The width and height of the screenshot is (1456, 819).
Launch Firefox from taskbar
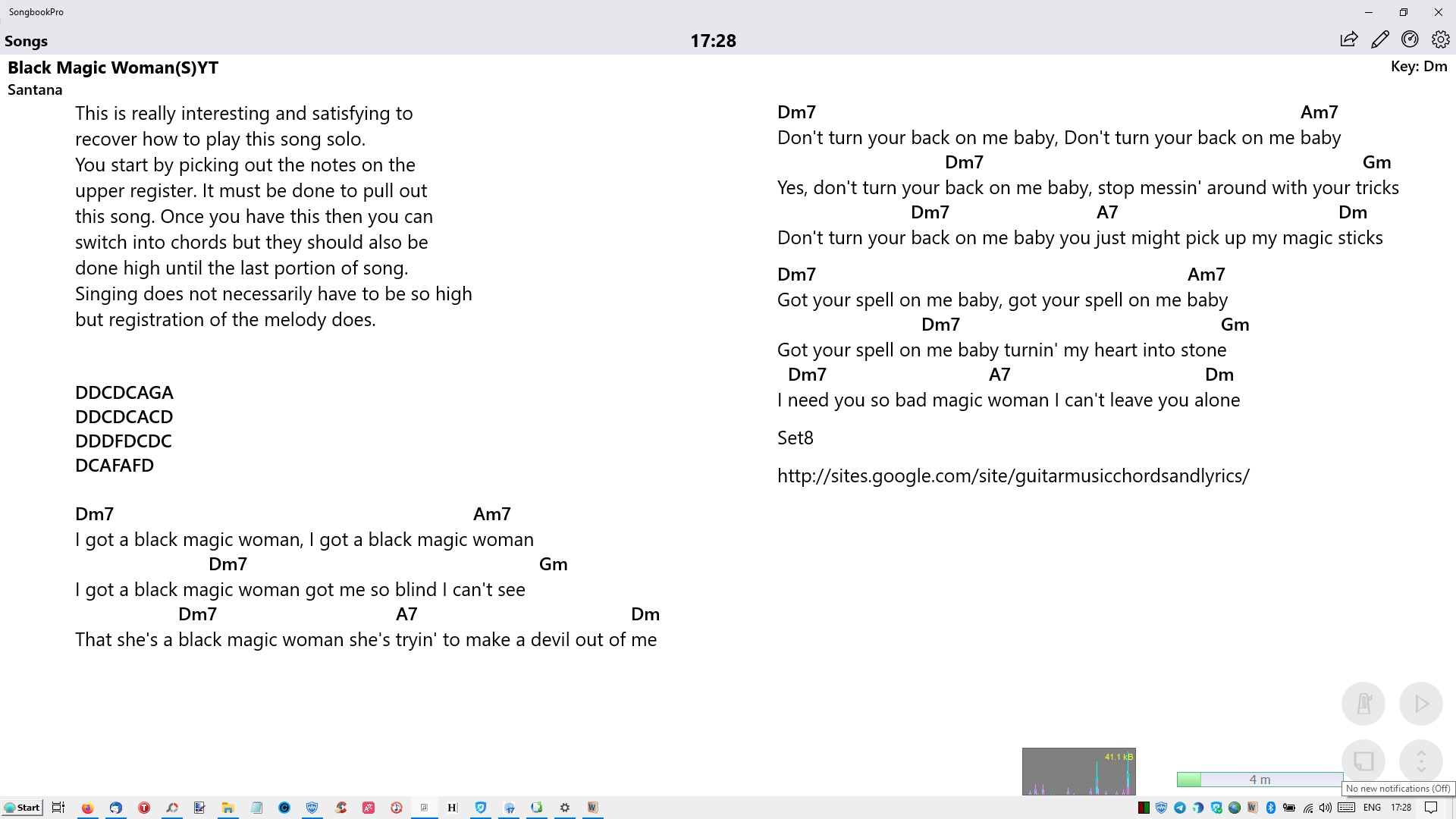click(88, 808)
